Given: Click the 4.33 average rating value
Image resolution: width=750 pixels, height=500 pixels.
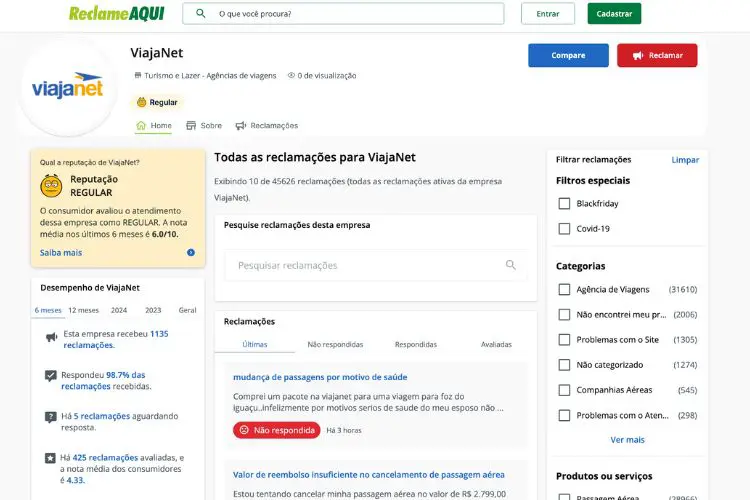Looking at the screenshot, I should click(75, 480).
